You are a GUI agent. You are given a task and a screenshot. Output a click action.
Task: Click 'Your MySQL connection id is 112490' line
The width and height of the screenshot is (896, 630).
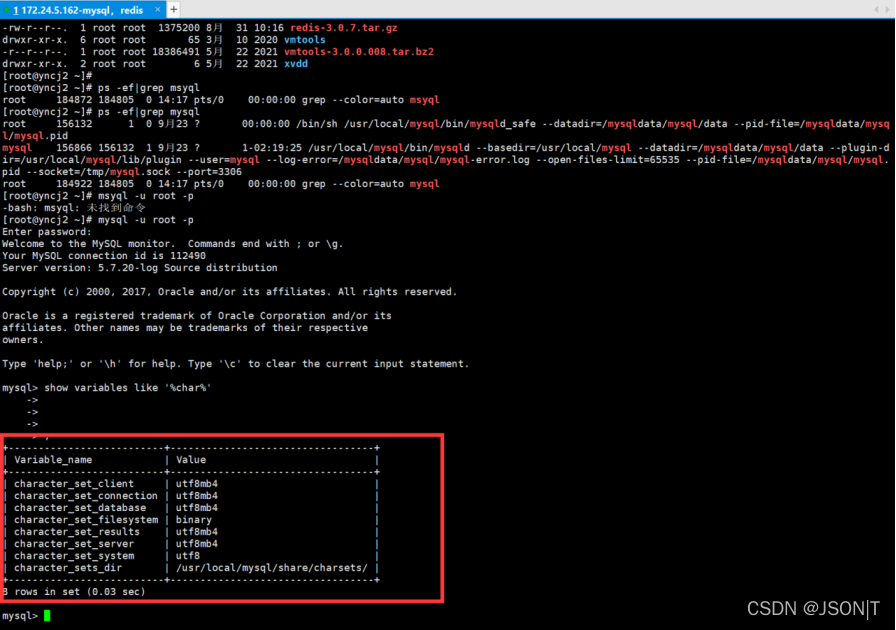point(104,256)
